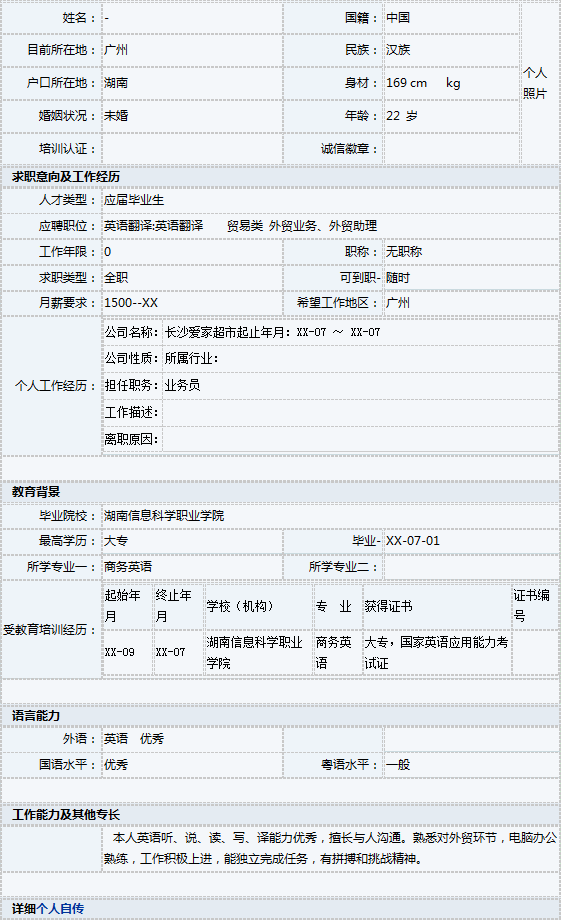Select the 169 cm height value
This screenshot has height=920, width=561.
coord(407,83)
